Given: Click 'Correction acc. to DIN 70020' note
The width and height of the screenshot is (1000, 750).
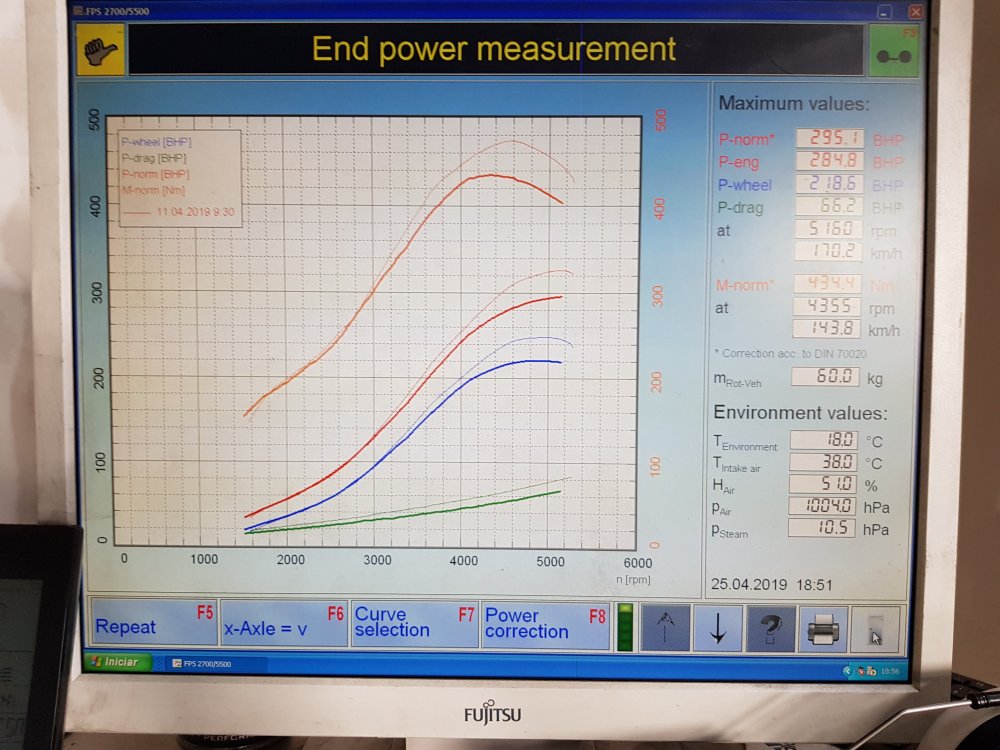Looking at the screenshot, I should pos(791,353).
